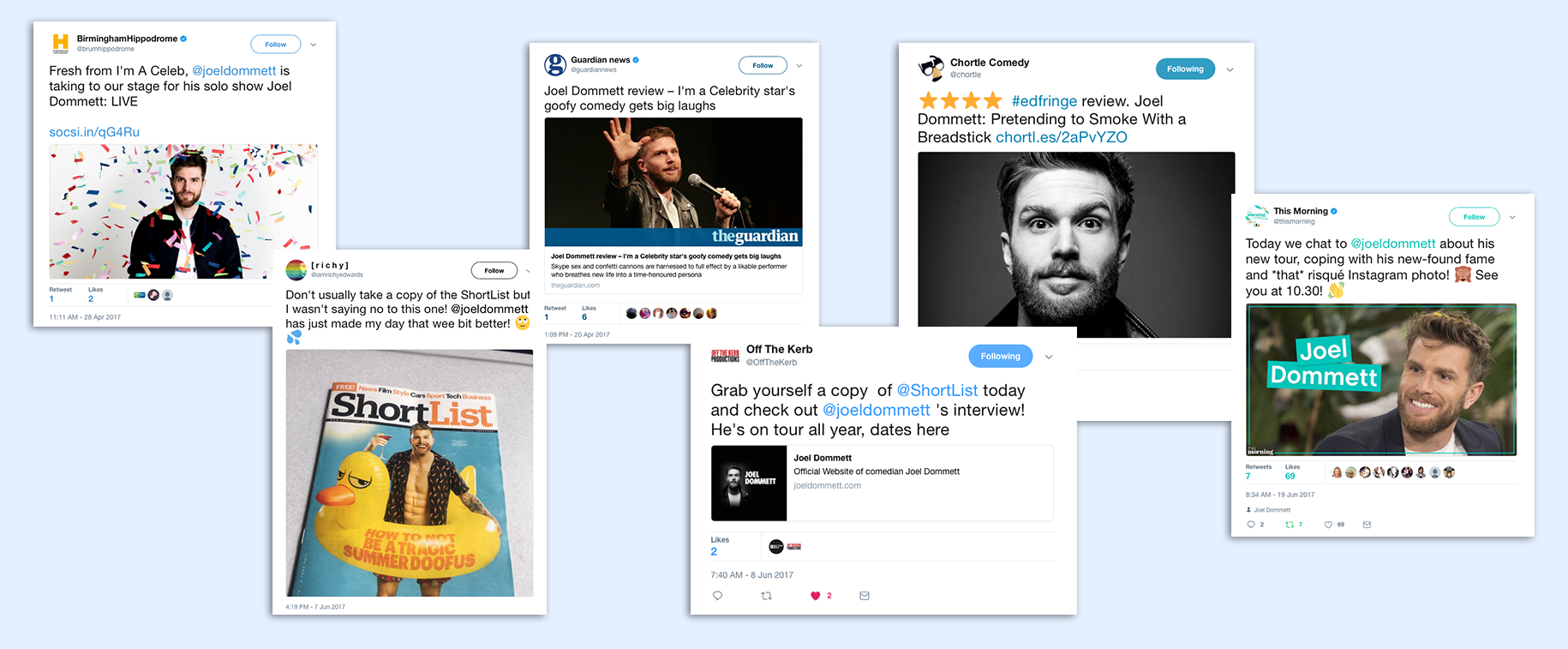Click the direct message envelope on Off The Kerb tweet
The height and width of the screenshot is (649, 1568).
pyautogui.click(x=865, y=596)
